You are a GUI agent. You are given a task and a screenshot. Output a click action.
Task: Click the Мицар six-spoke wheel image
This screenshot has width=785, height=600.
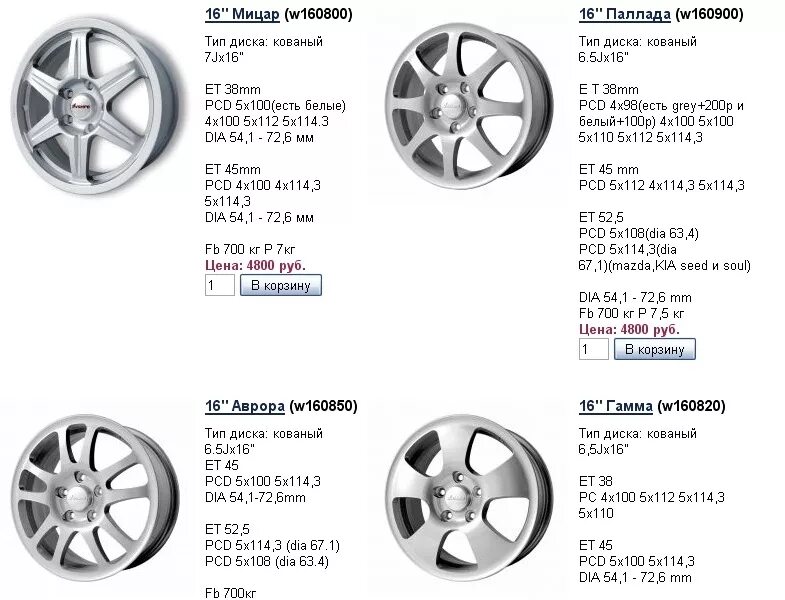pyautogui.click(x=95, y=106)
